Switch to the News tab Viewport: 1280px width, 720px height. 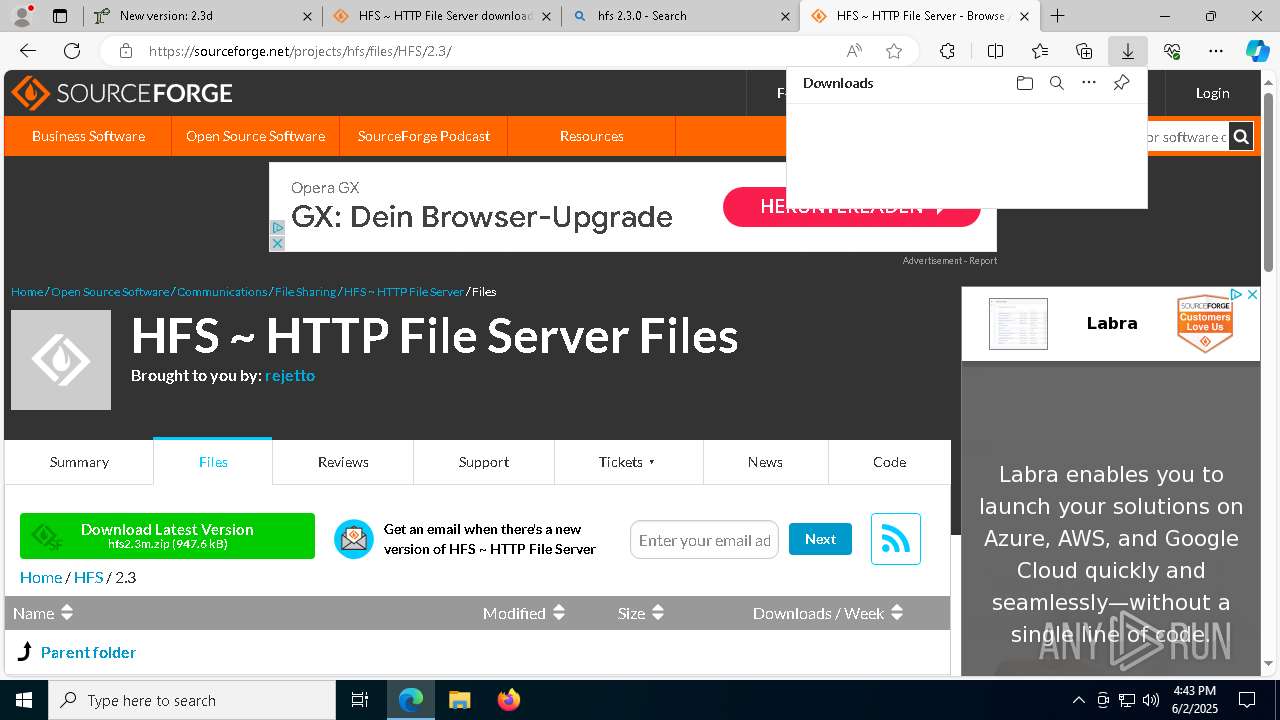pos(765,462)
